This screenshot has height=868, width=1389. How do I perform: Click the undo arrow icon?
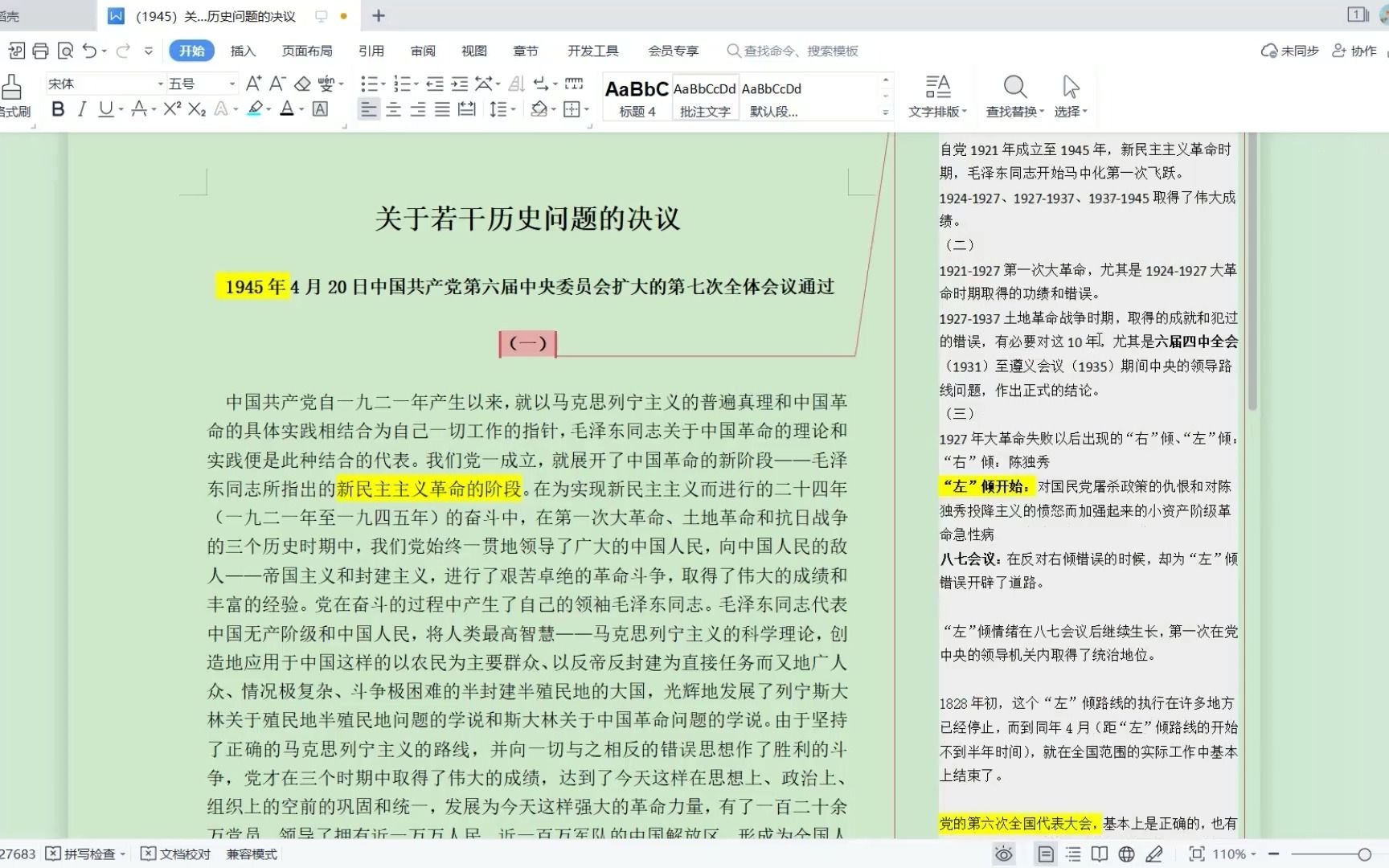click(x=89, y=51)
